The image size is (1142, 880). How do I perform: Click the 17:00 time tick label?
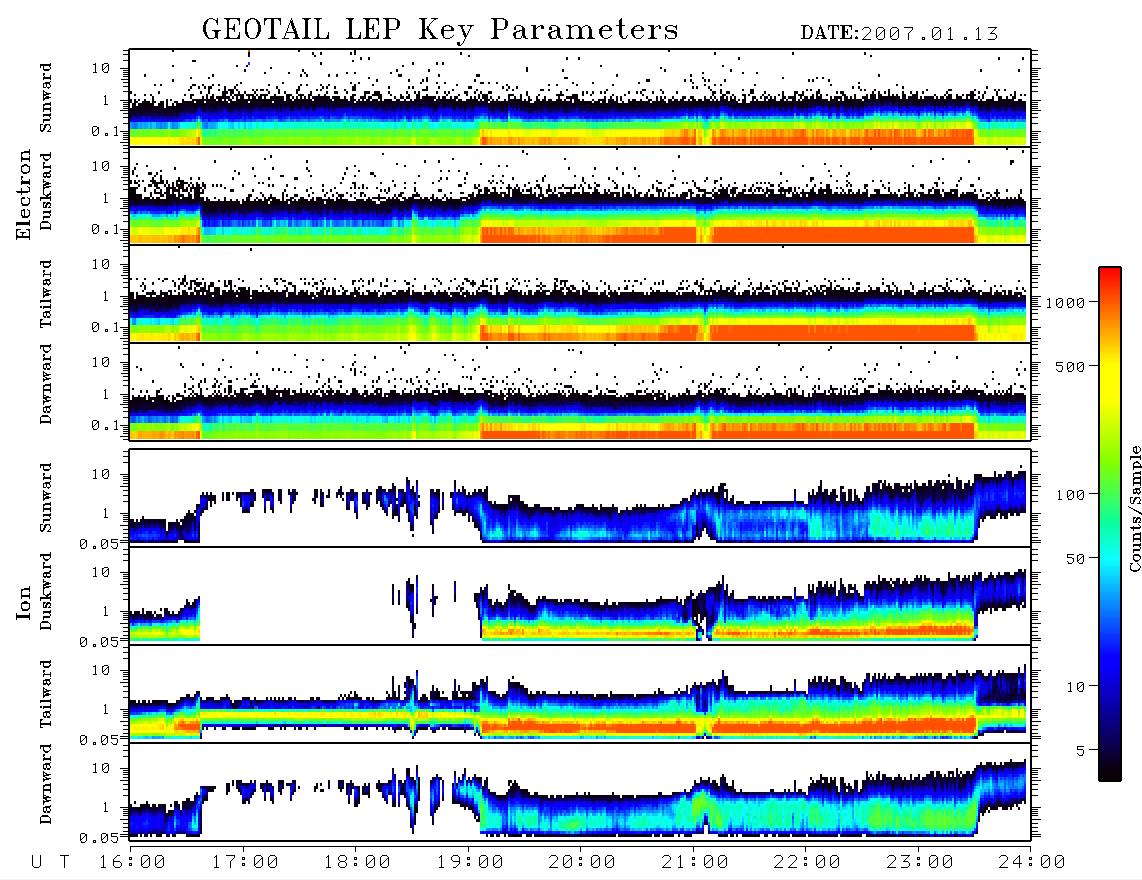click(245, 862)
